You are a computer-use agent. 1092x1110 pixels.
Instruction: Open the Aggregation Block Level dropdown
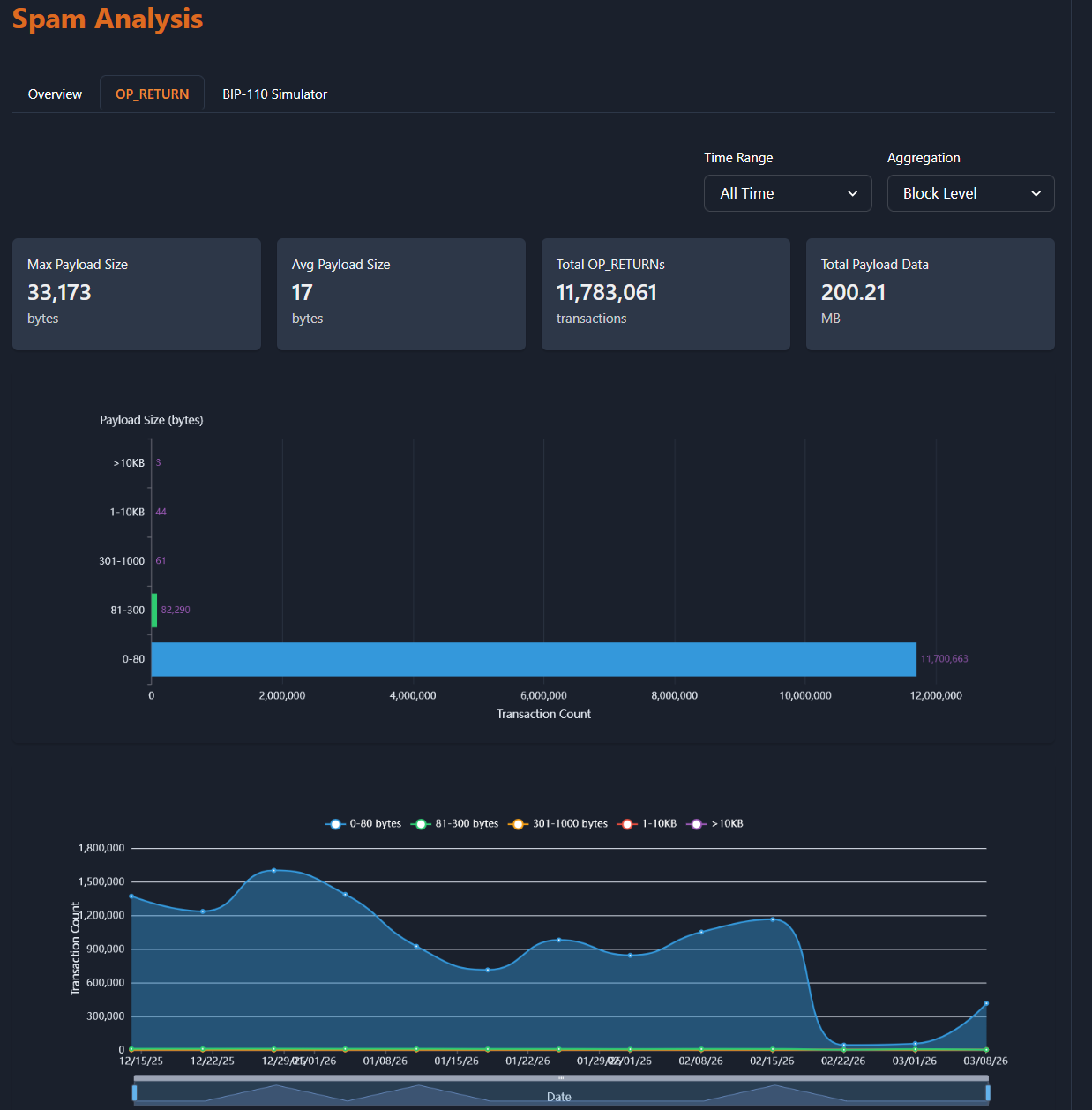969,193
